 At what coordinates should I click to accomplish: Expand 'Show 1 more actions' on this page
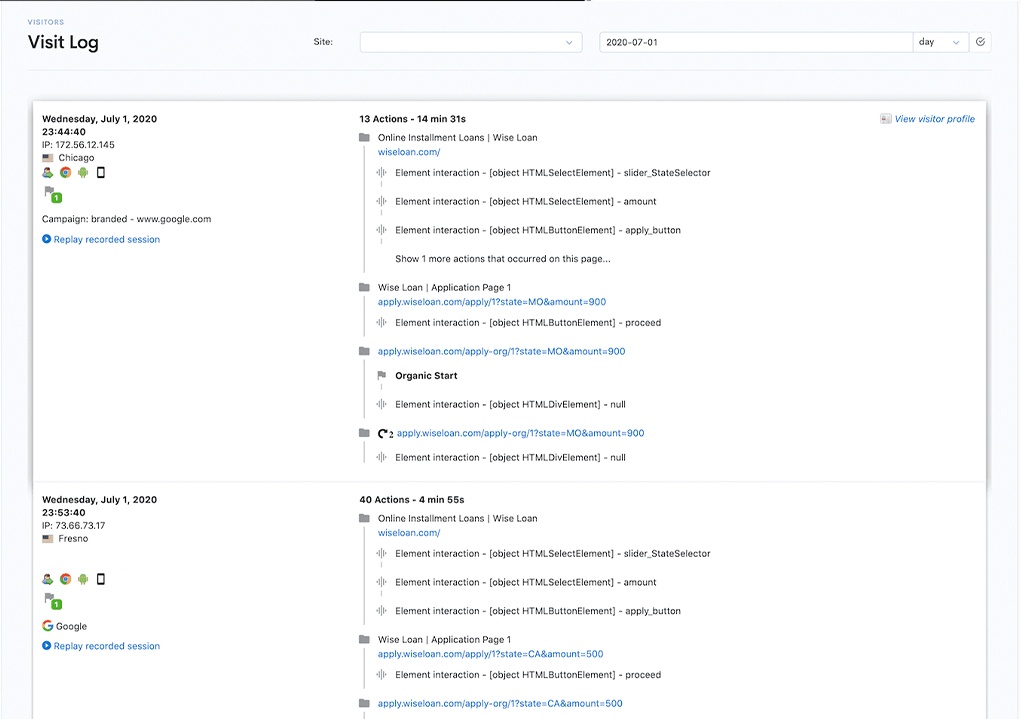pos(502,259)
